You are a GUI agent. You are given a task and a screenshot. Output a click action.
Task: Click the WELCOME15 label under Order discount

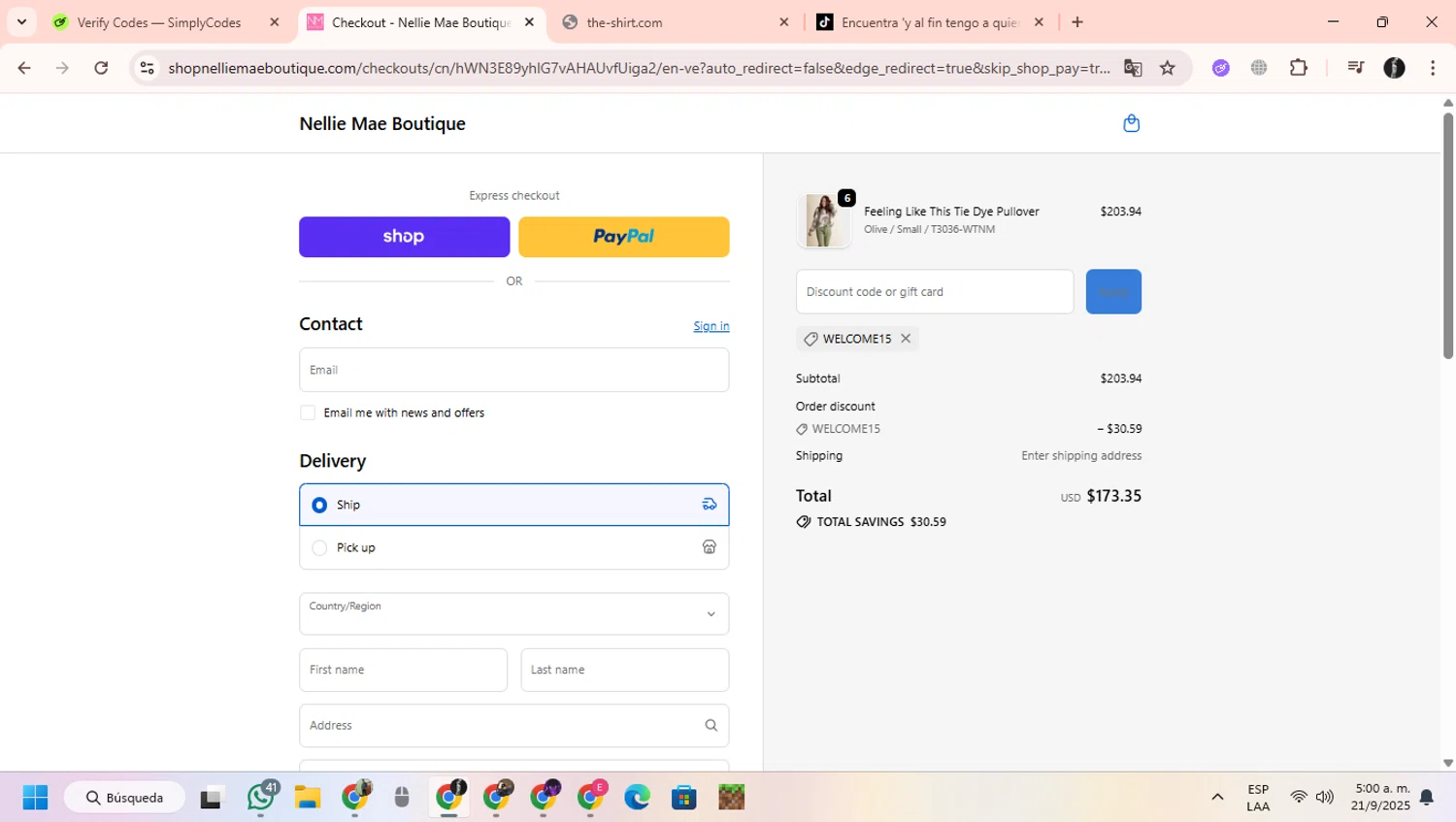coord(845,429)
